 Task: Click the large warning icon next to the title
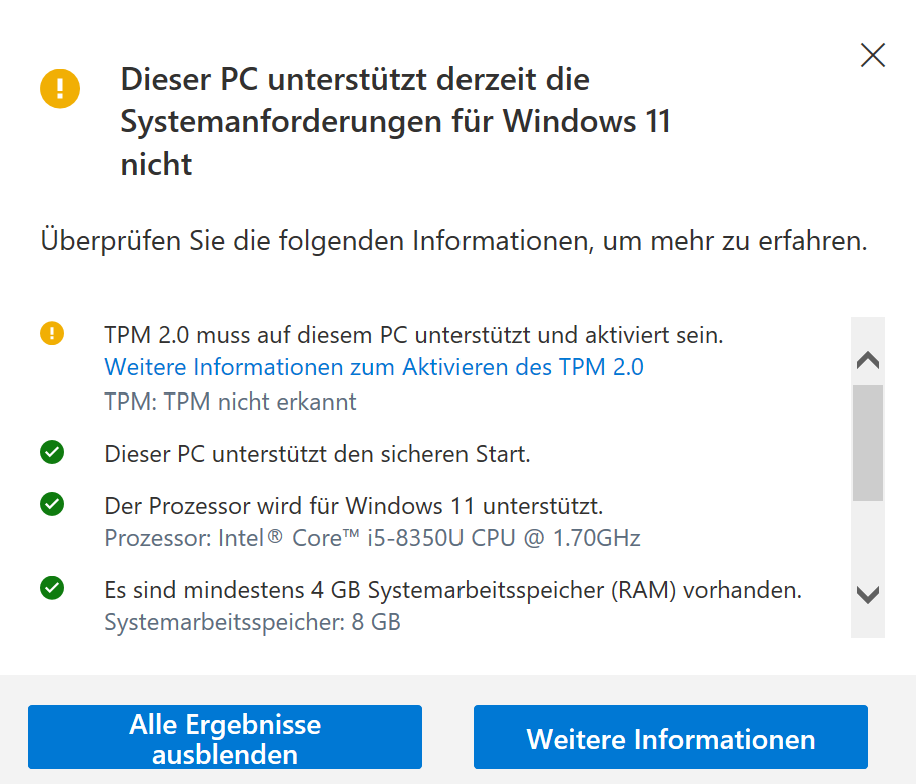pyautogui.click(x=60, y=89)
